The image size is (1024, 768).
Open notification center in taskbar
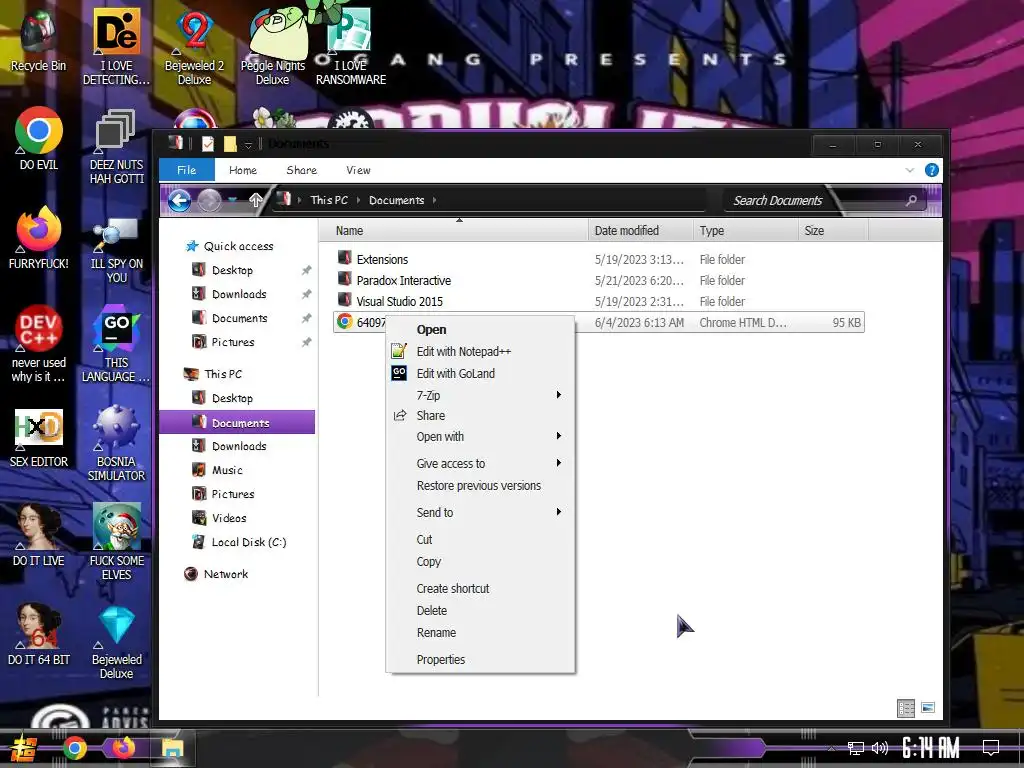991,748
